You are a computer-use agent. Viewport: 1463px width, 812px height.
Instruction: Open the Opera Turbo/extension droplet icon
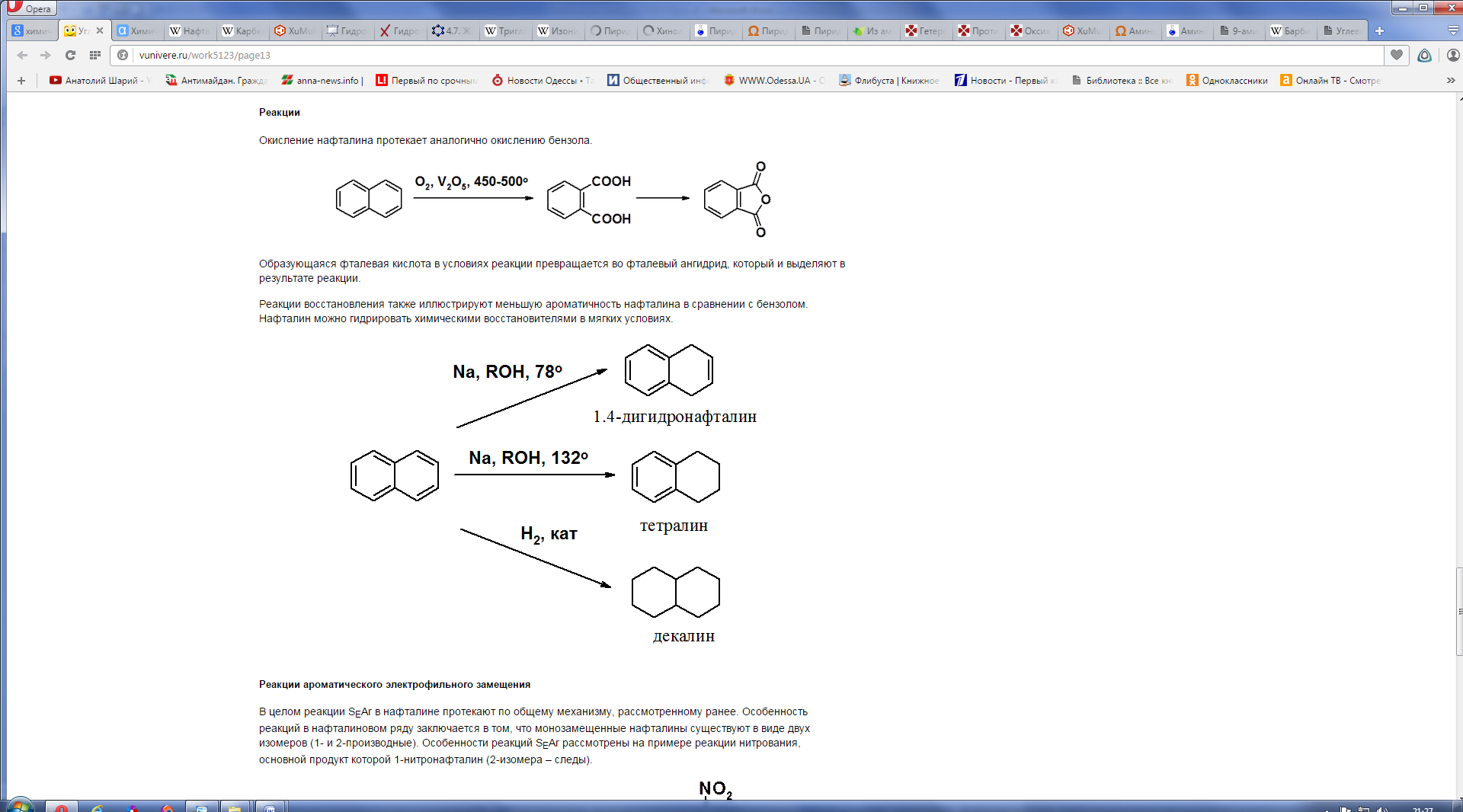(x=1424, y=55)
